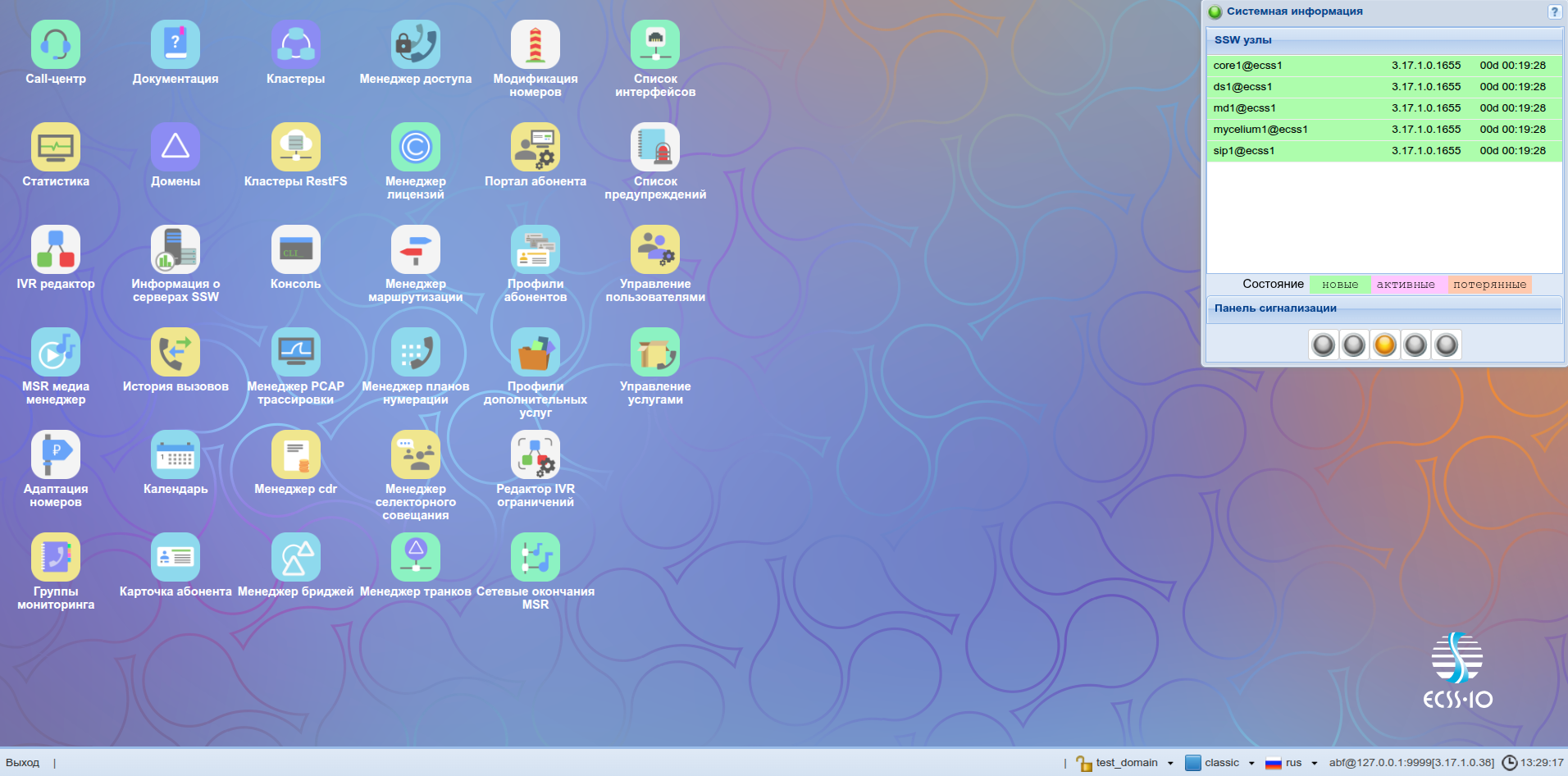Click the orange alarm indicator light

[1384, 345]
